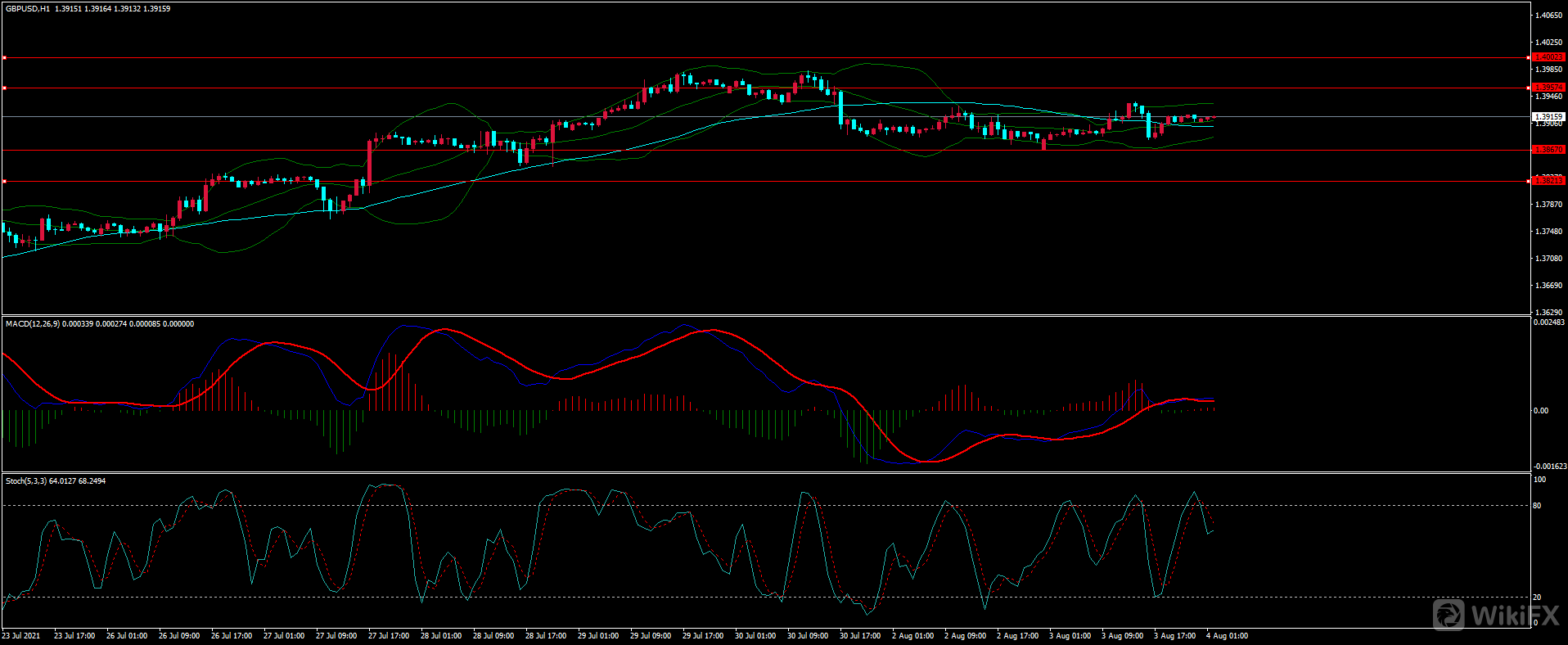Screen dimensions: 1568x645
Task: Select the red 1.39574 price level tag
Action: (1548, 88)
